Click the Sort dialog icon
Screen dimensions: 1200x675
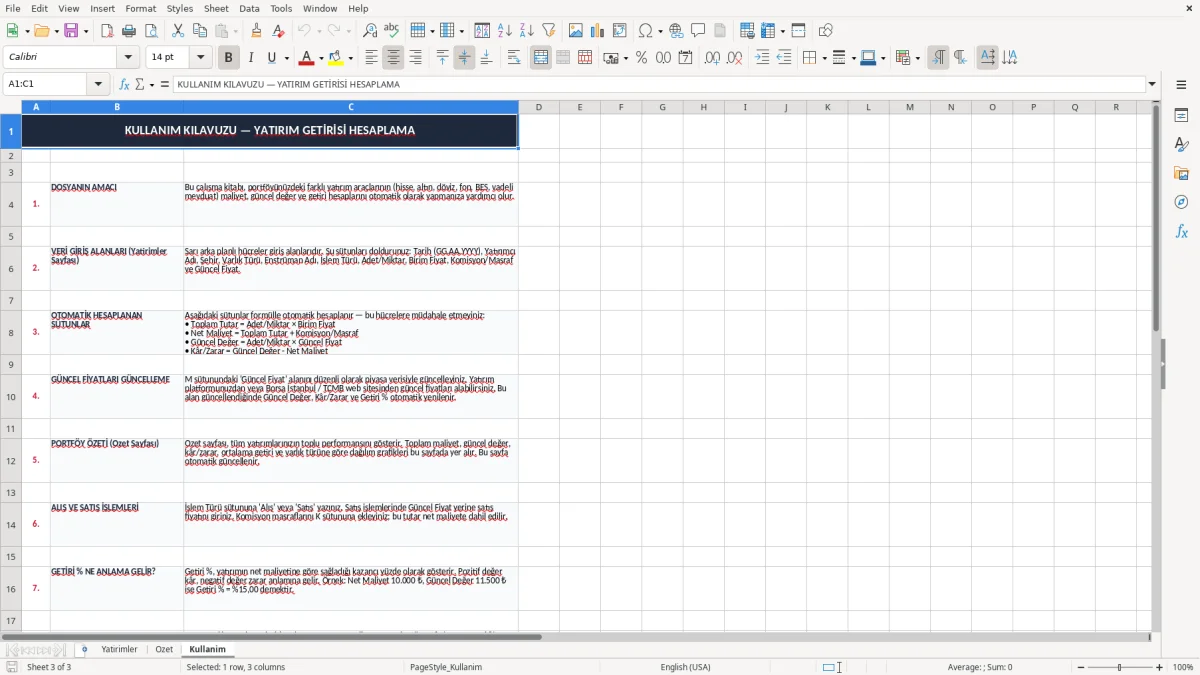[482, 31]
